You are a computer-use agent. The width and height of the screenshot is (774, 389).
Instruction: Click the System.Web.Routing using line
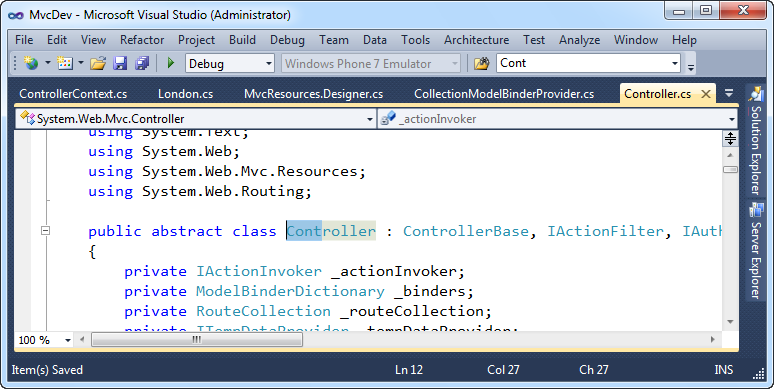pyautogui.click(x=200, y=191)
